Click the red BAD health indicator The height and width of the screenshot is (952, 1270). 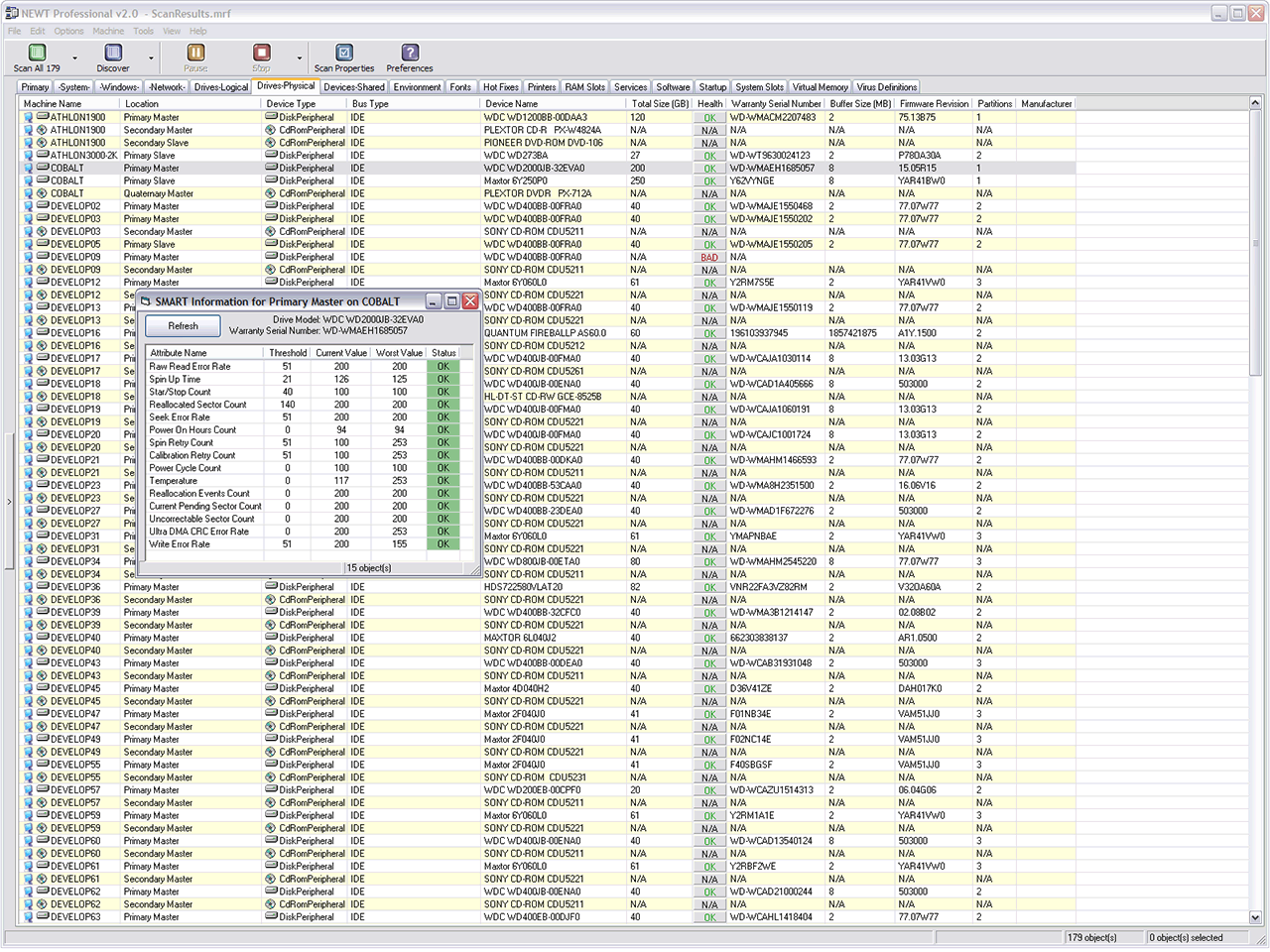point(709,258)
